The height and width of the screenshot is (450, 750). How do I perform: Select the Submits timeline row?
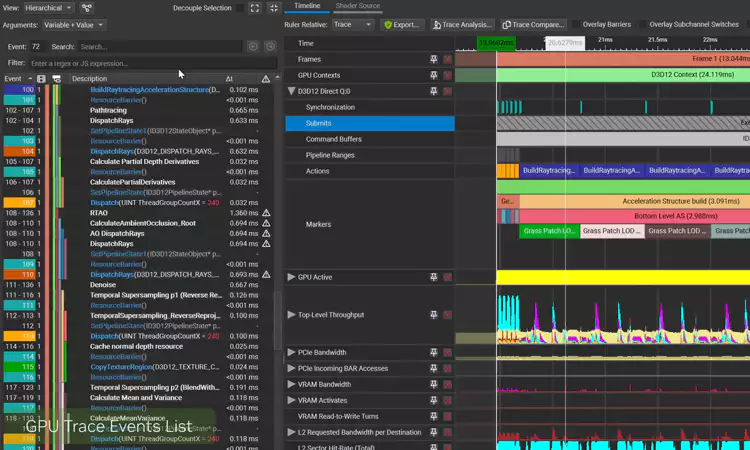pos(370,123)
